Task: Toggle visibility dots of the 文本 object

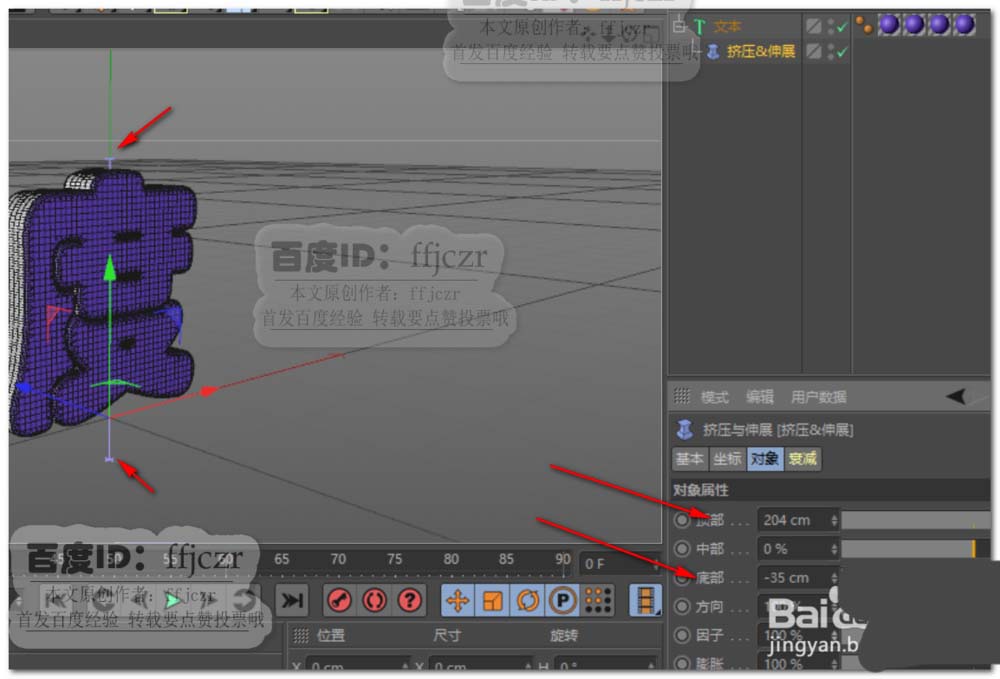Action: click(x=830, y=26)
